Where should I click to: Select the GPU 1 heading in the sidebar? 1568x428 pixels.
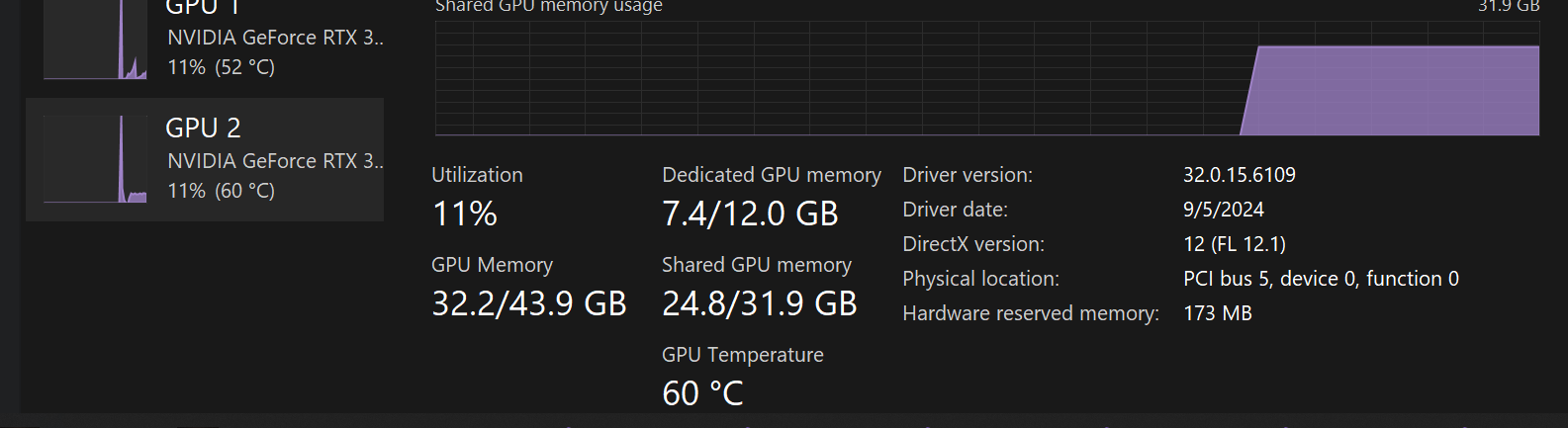203,8
